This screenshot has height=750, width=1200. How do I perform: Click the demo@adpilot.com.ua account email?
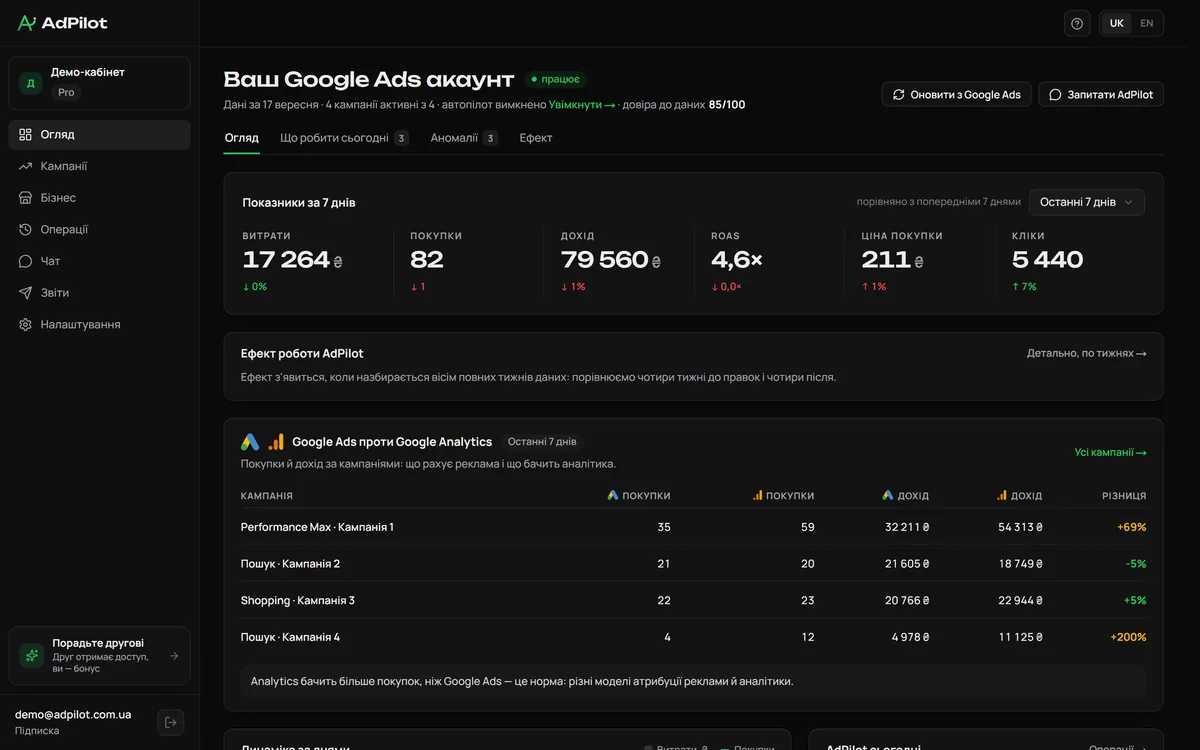(73, 715)
